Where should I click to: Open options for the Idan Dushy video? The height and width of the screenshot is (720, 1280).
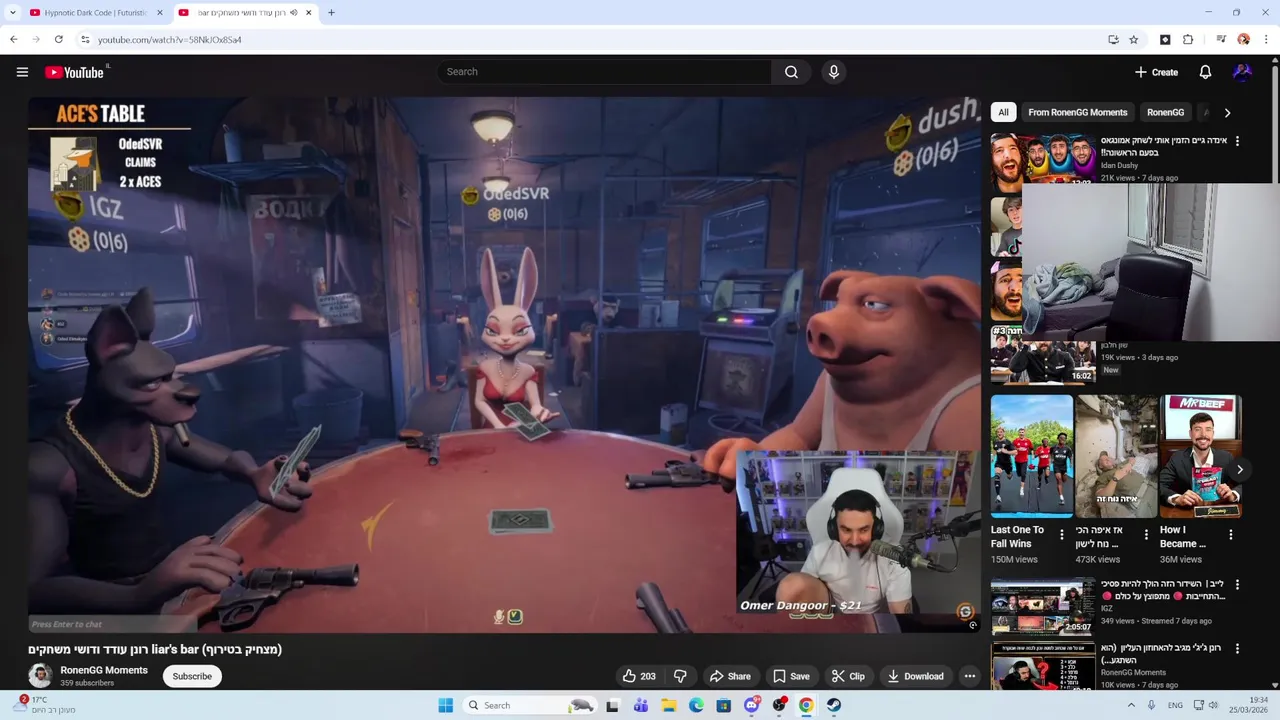[x=1237, y=141]
